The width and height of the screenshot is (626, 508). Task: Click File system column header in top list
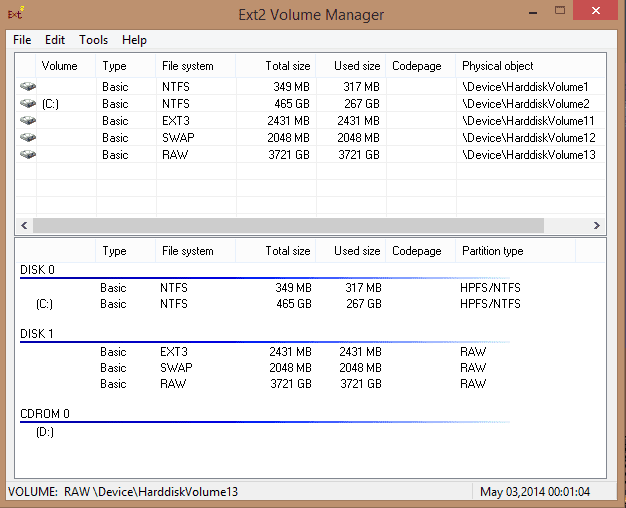[196, 66]
